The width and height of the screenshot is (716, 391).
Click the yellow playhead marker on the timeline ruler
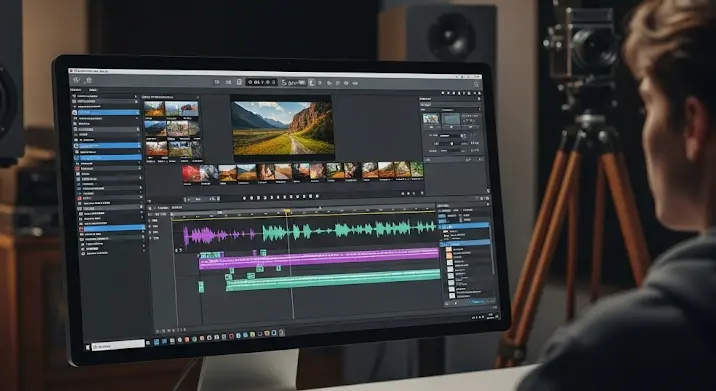[x=287, y=211]
